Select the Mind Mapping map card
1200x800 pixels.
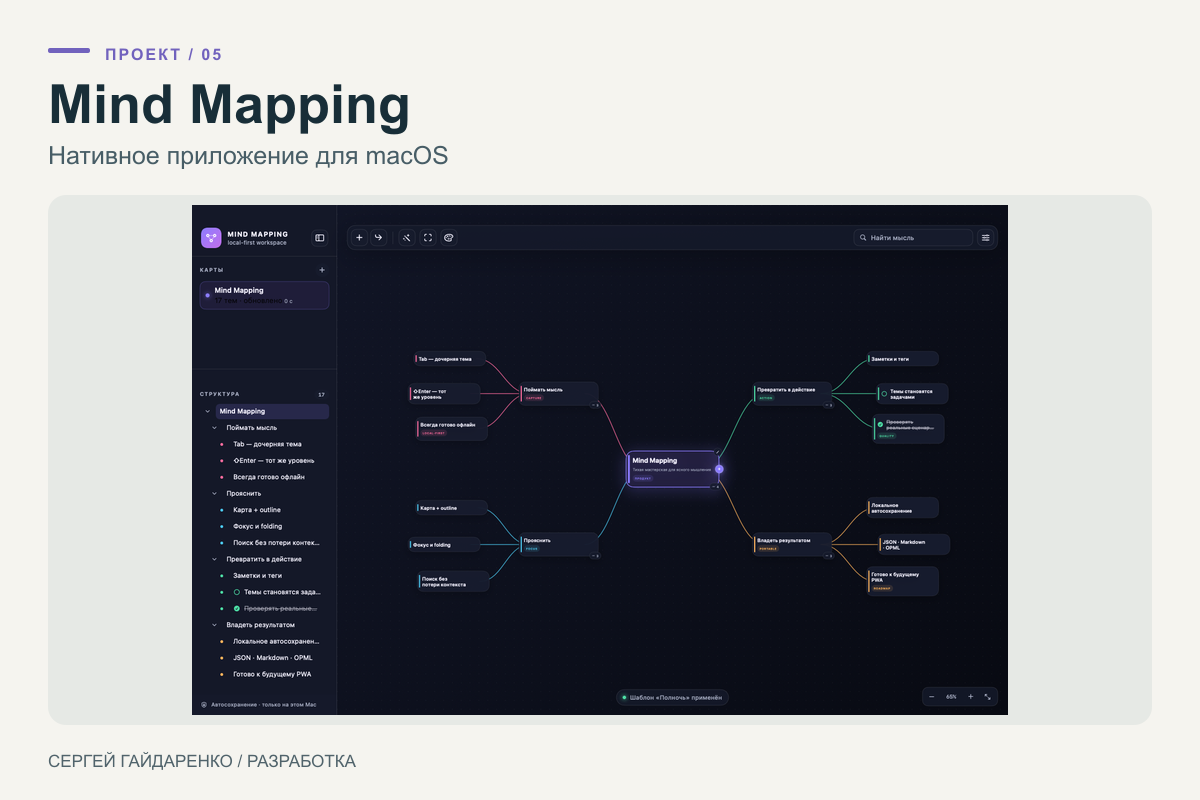tap(264, 295)
